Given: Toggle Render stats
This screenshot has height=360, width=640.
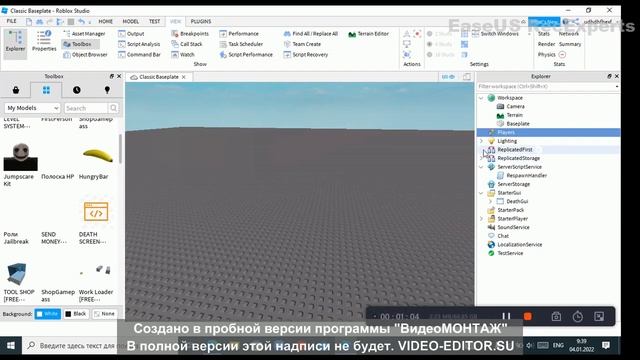Looking at the screenshot, I should [x=546, y=44].
